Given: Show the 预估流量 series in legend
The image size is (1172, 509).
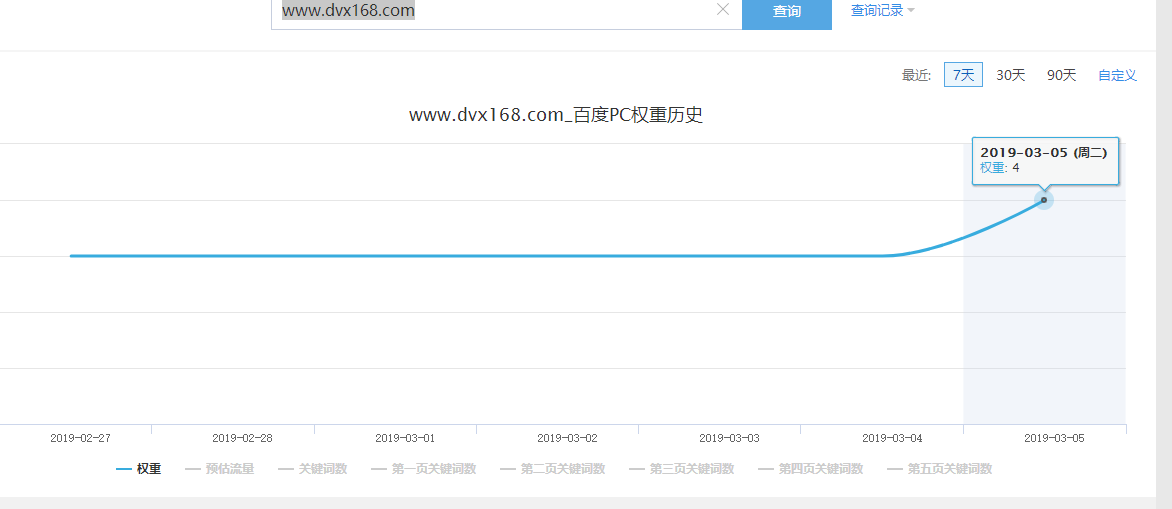Looking at the screenshot, I should (220, 469).
